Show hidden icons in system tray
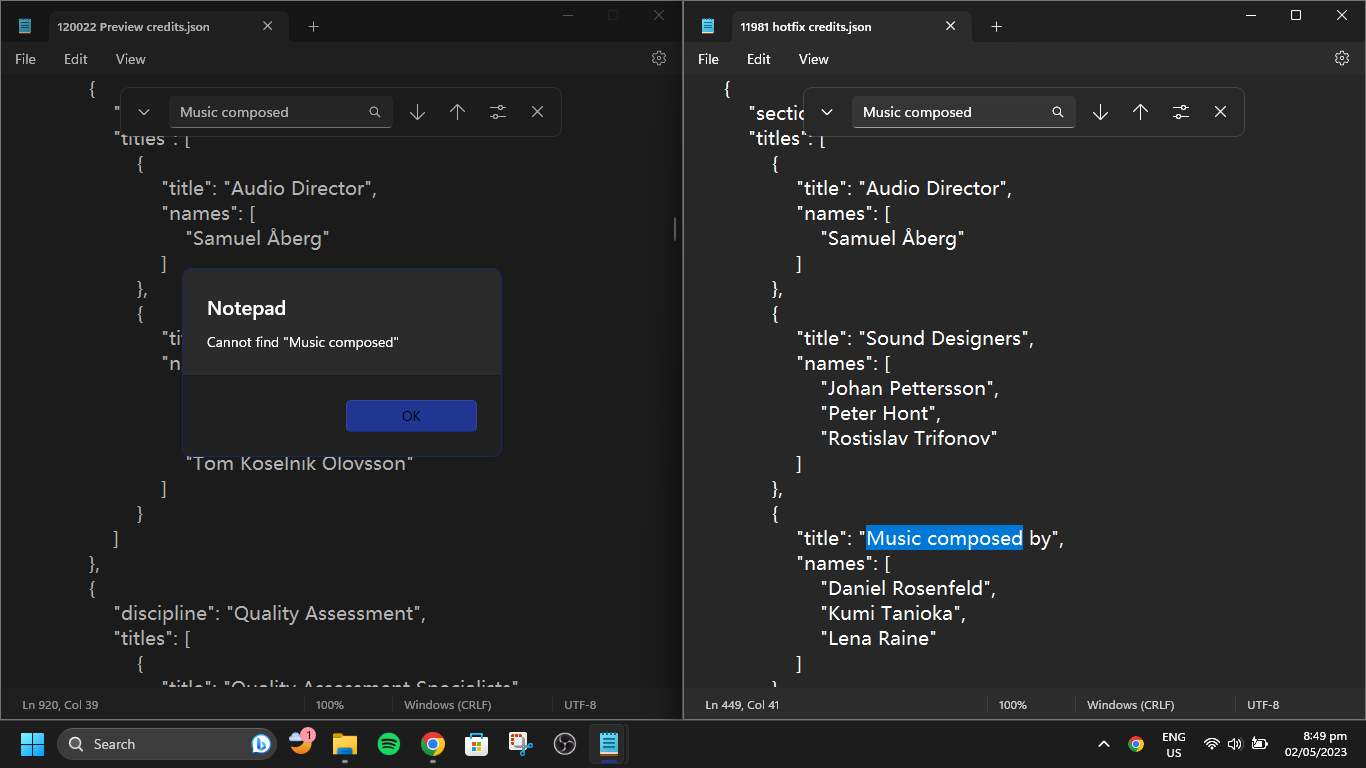Screen dimensions: 1366x768 click(1104, 744)
